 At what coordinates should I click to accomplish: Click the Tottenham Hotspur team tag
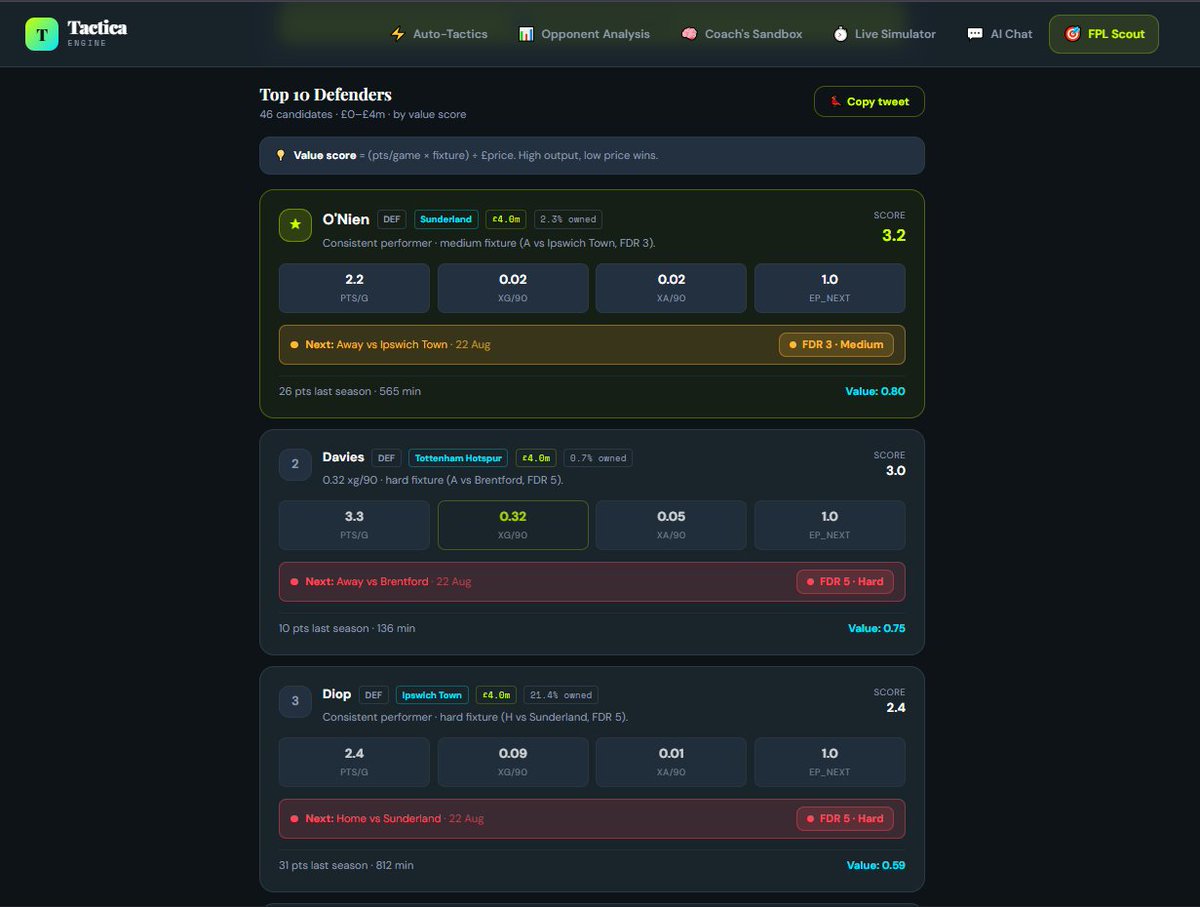click(459, 458)
